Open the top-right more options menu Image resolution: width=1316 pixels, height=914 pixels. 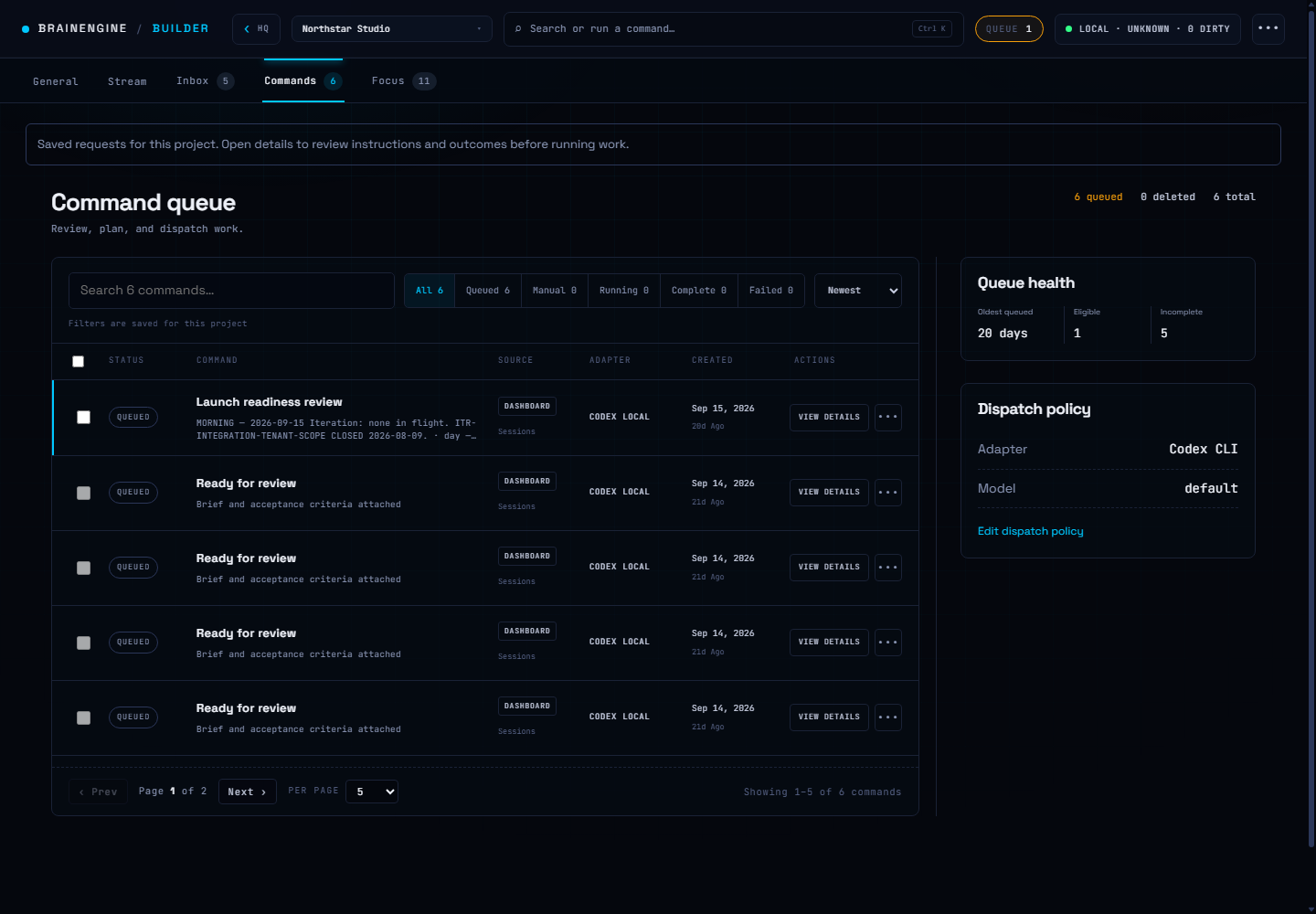1268,29
